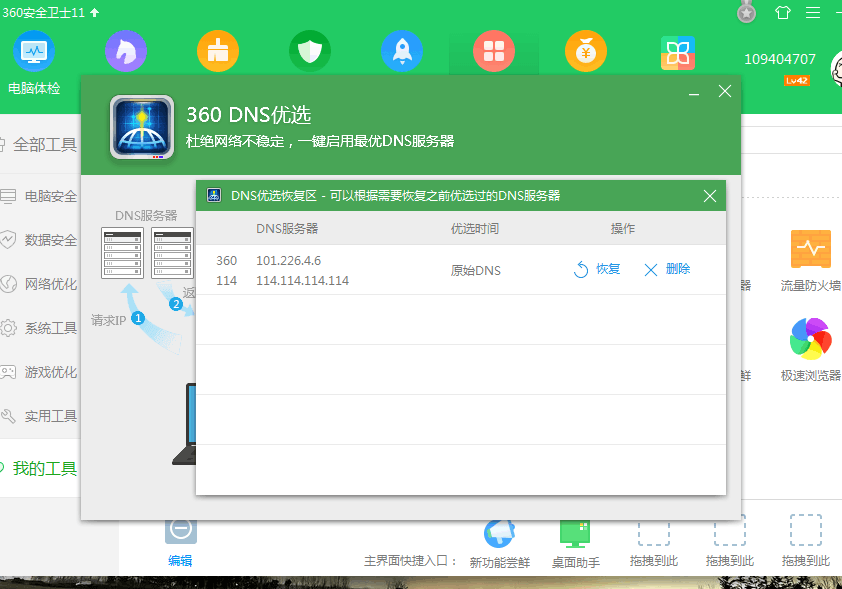842x589 pixels.
Task: Open the 流量防火墙 traffic firewall tool
Action: point(810,248)
